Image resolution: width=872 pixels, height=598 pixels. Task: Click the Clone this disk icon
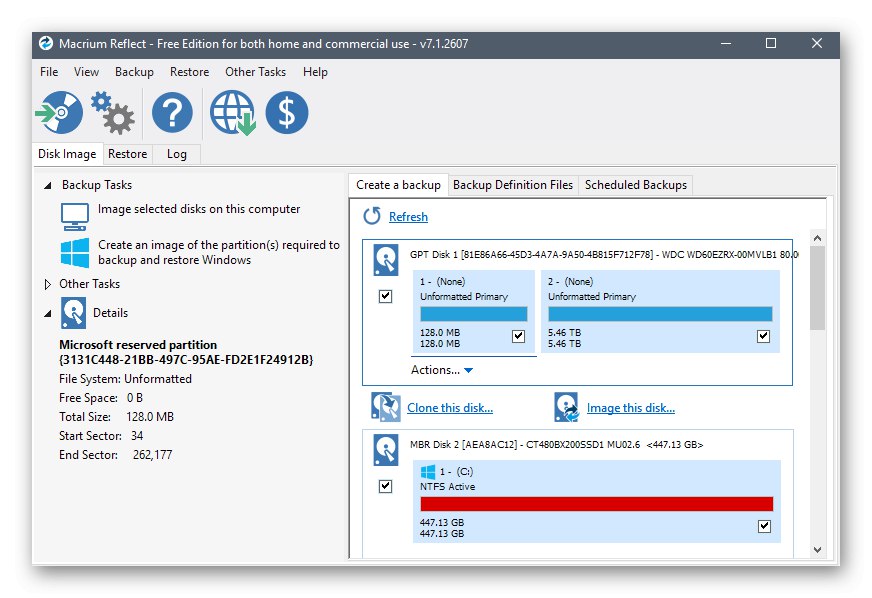pyautogui.click(x=386, y=407)
